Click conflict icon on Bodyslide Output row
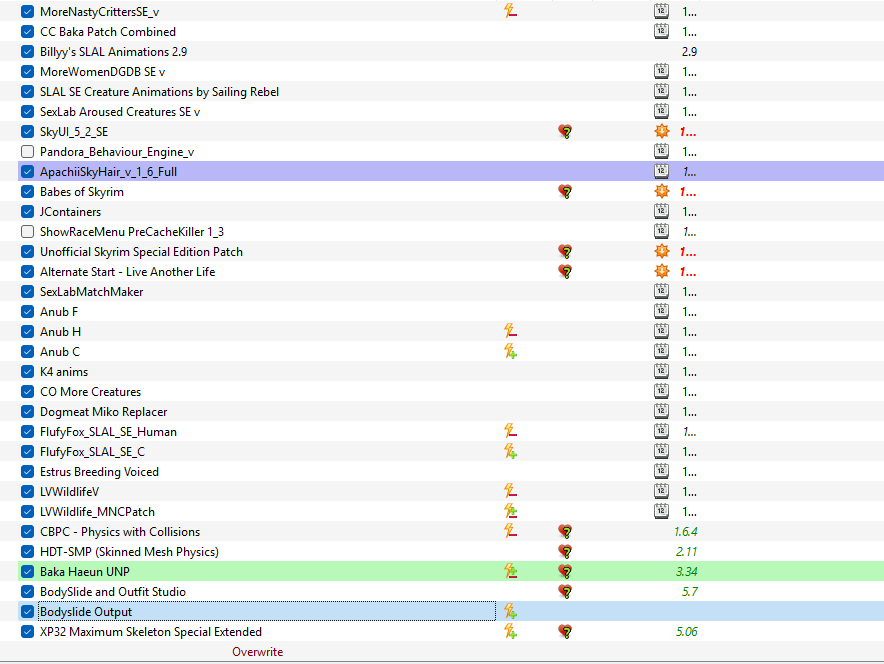The height and width of the screenshot is (664, 884). [x=510, y=612]
